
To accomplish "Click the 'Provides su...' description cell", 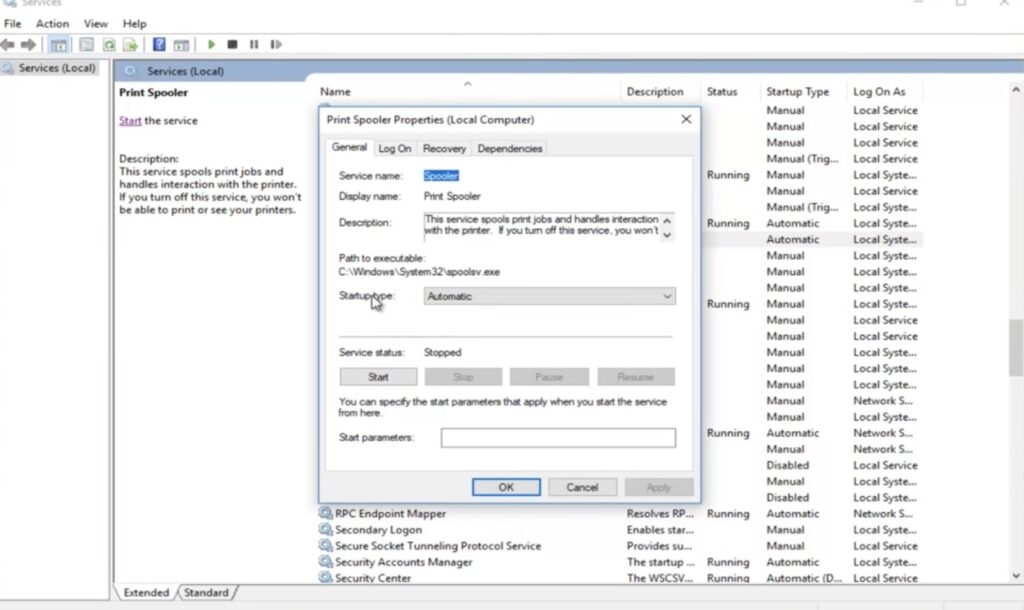I will pyautogui.click(x=658, y=545).
